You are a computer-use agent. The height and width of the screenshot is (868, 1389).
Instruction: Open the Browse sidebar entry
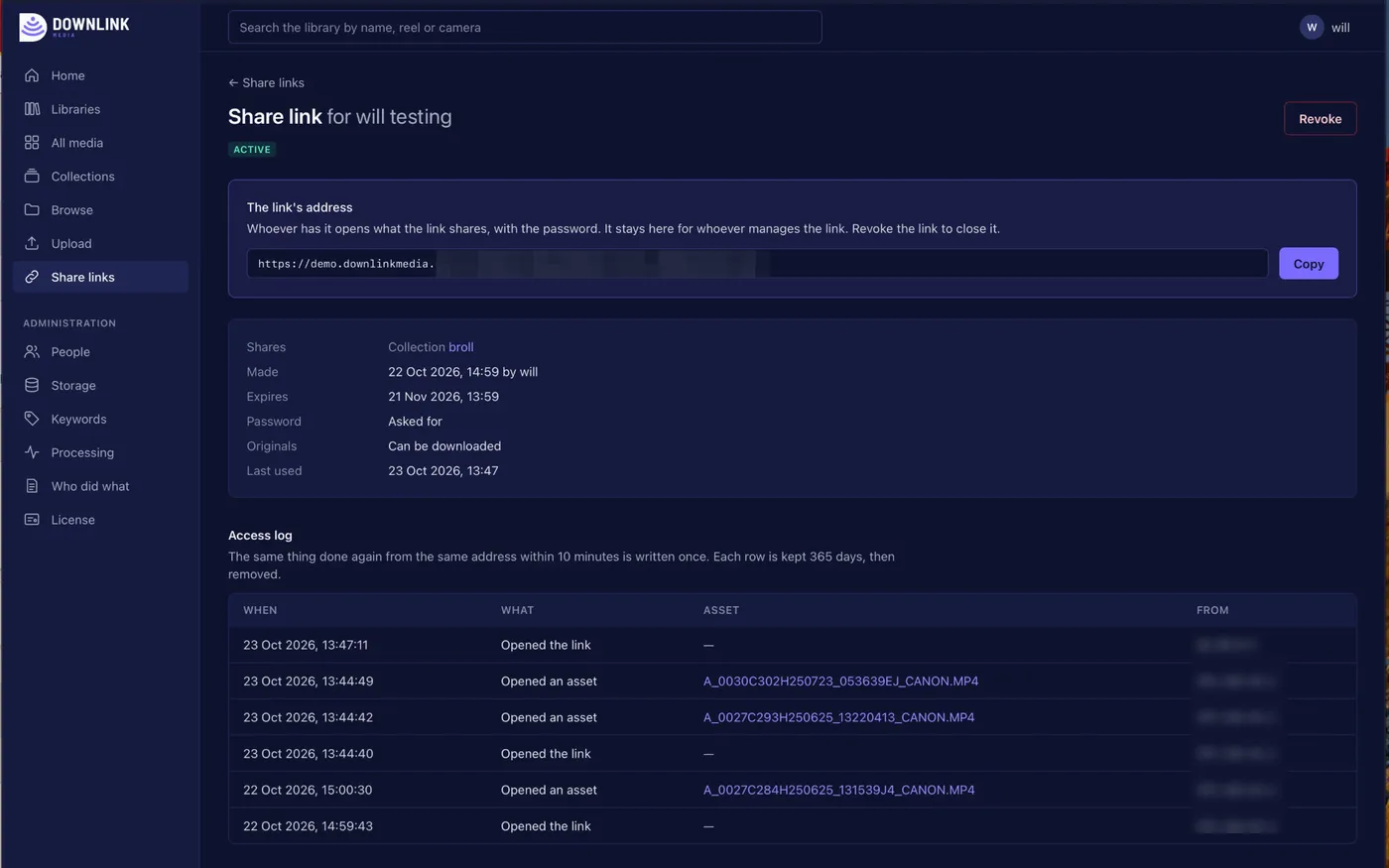tap(100, 210)
